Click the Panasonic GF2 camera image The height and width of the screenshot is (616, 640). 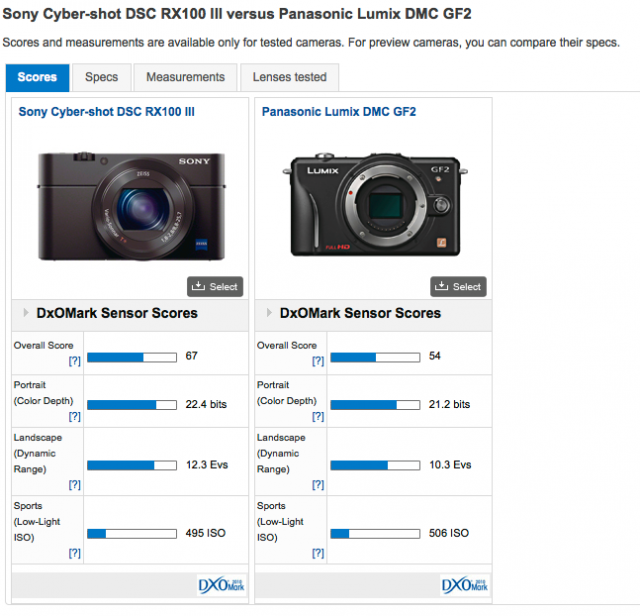(375, 205)
